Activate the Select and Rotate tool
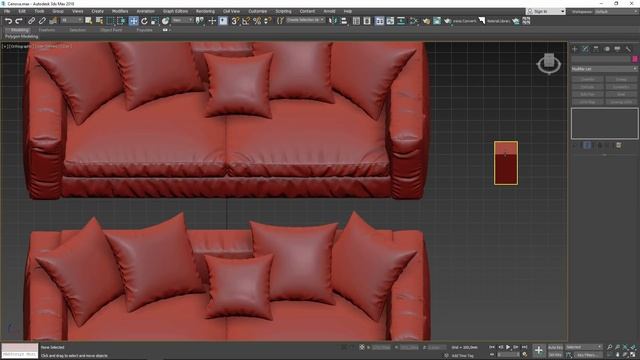 (x=144, y=20)
